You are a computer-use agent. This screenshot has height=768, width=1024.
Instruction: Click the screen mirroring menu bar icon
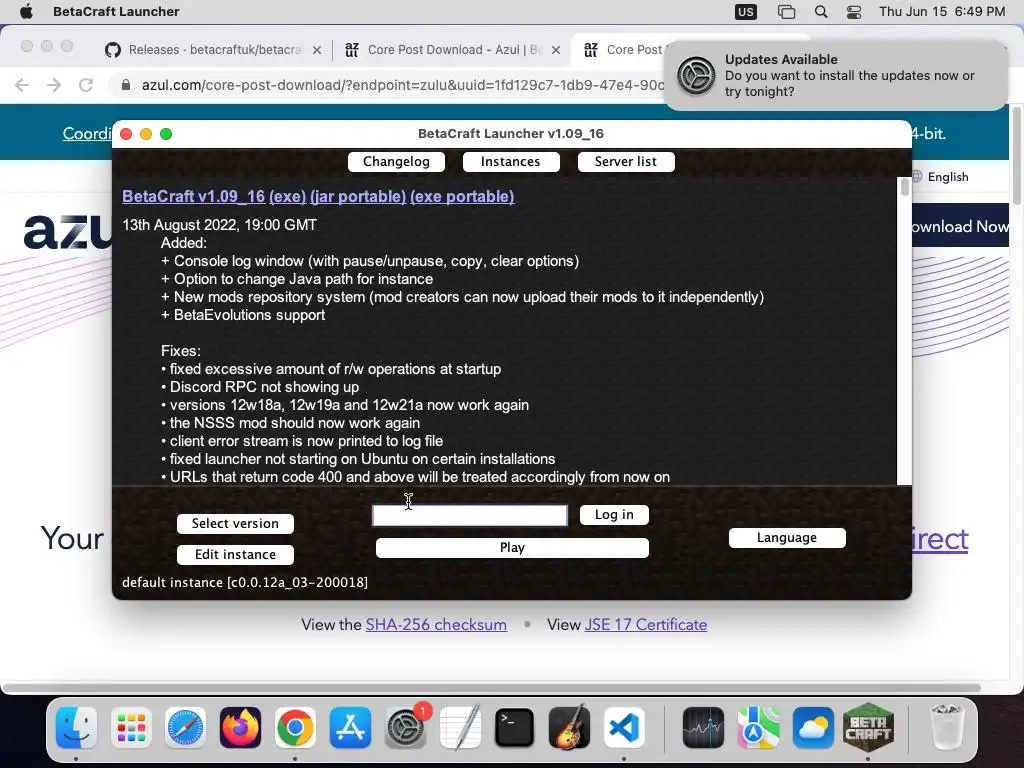tap(787, 12)
